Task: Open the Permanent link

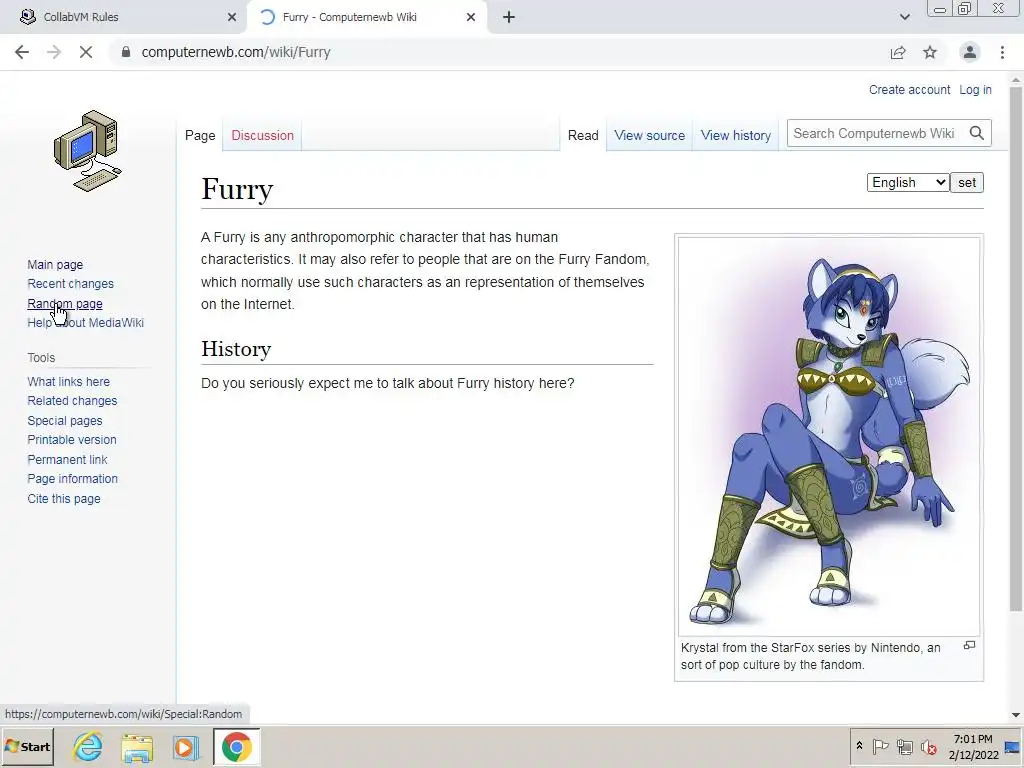Action: [x=67, y=459]
